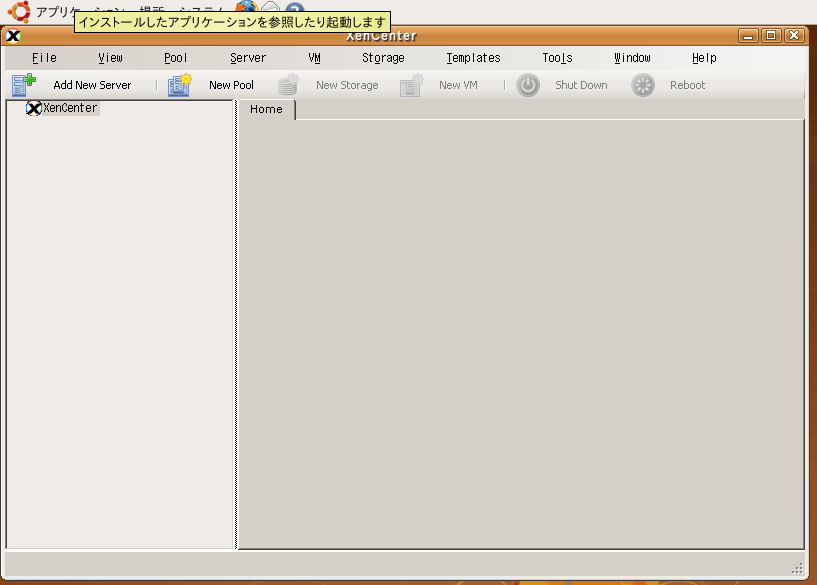The width and height of the screenshot is (817, 585).
Task: Open the Tools menu
Action: pos(558,58)
